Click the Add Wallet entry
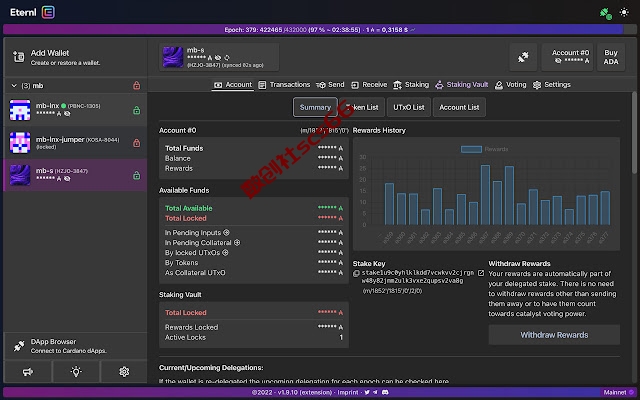640x400 pixels. [x=76, y=57]
